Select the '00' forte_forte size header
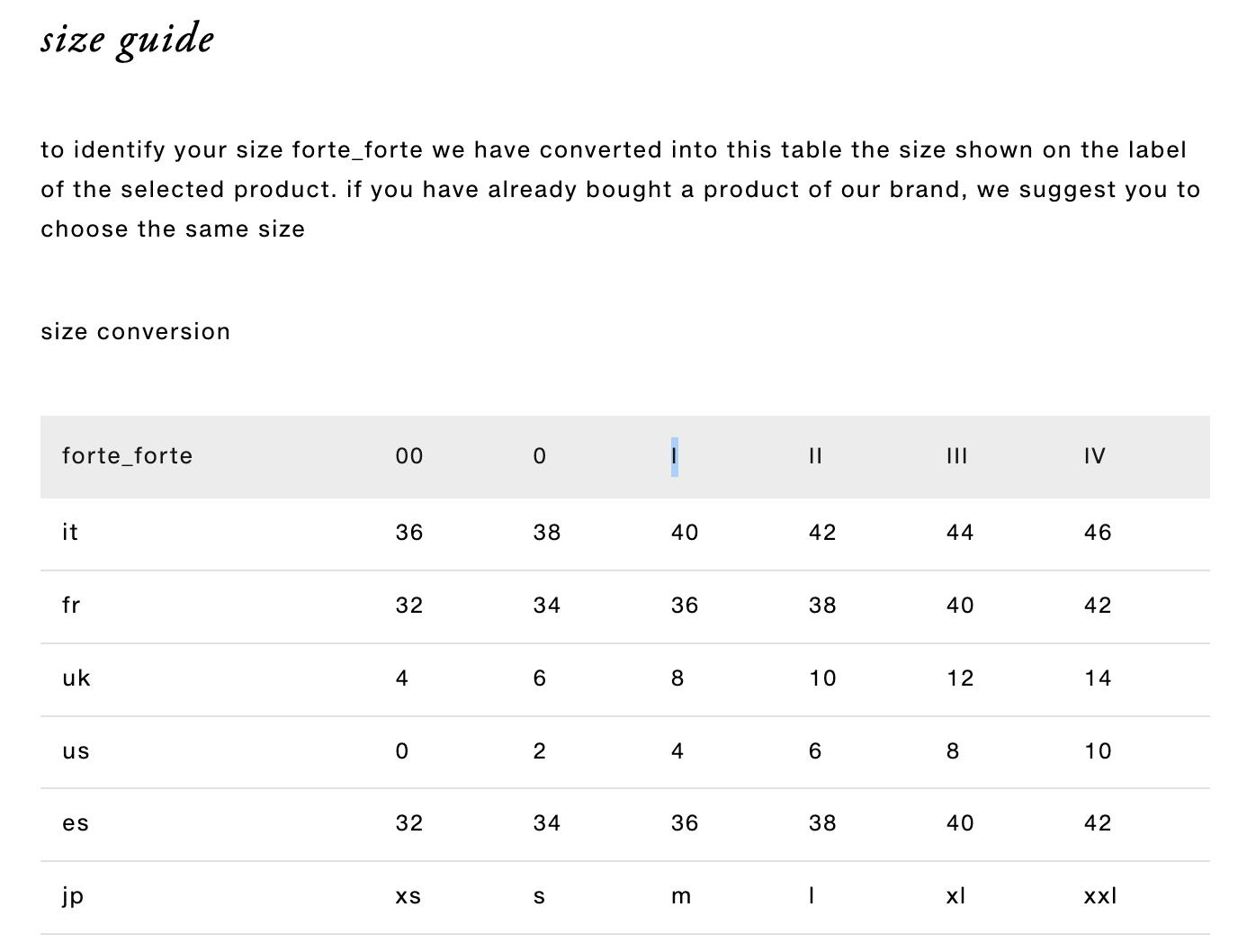The width and height of the screenshot is (1247, 952). click(x=409, y=456)
